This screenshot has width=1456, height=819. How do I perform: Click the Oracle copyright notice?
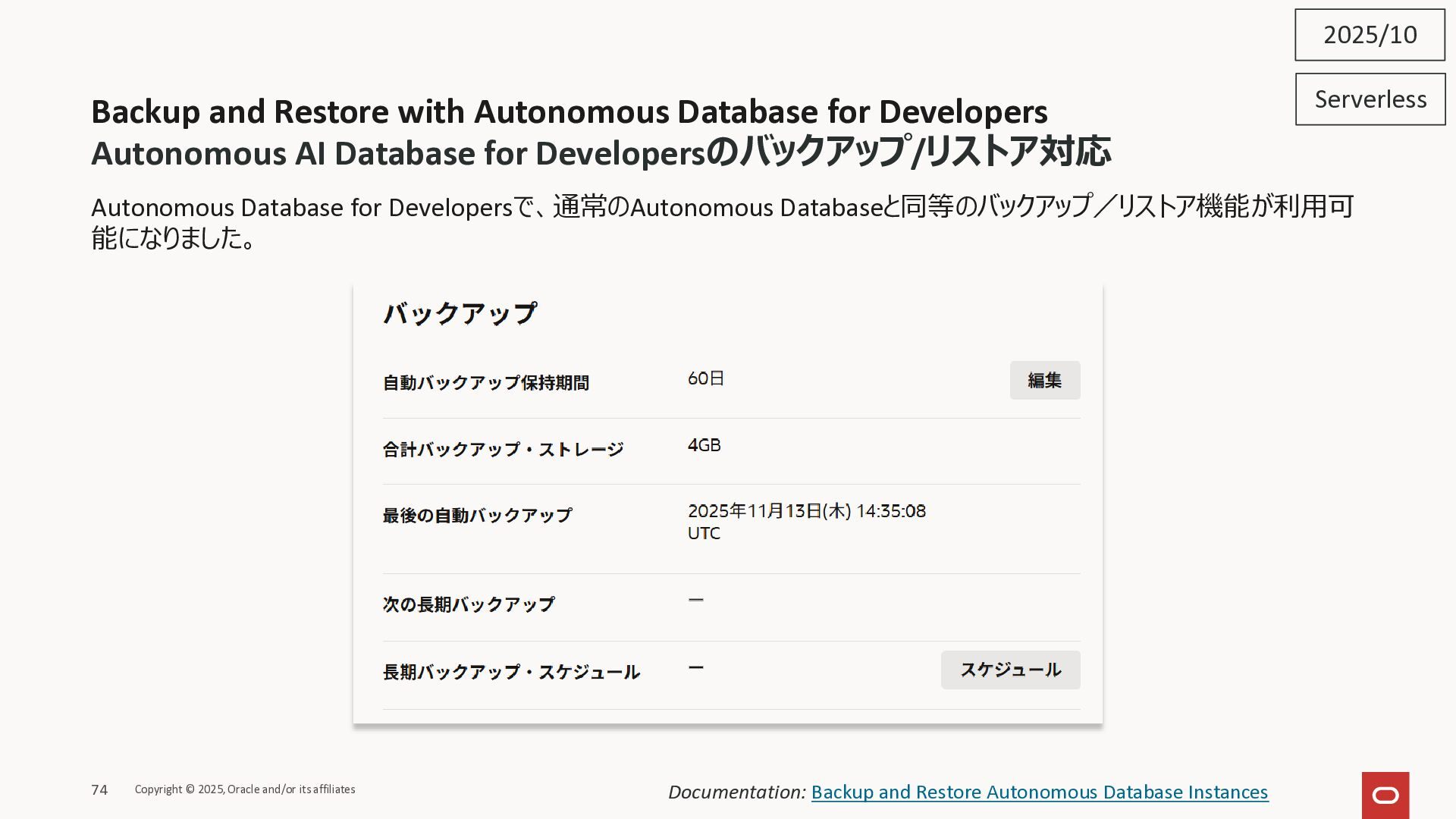[245, 789]
